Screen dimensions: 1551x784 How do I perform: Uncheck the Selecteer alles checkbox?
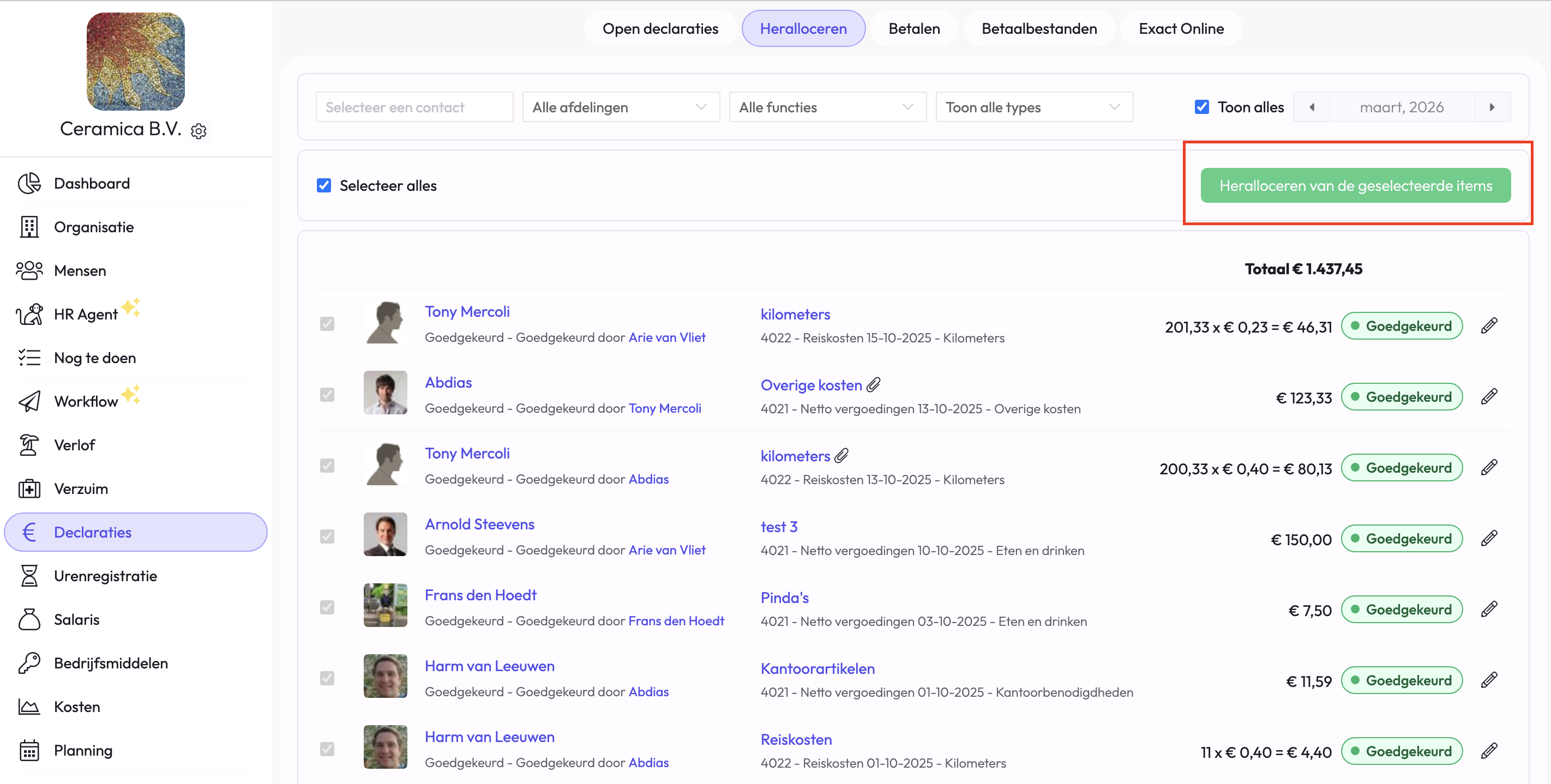point(324,185)
